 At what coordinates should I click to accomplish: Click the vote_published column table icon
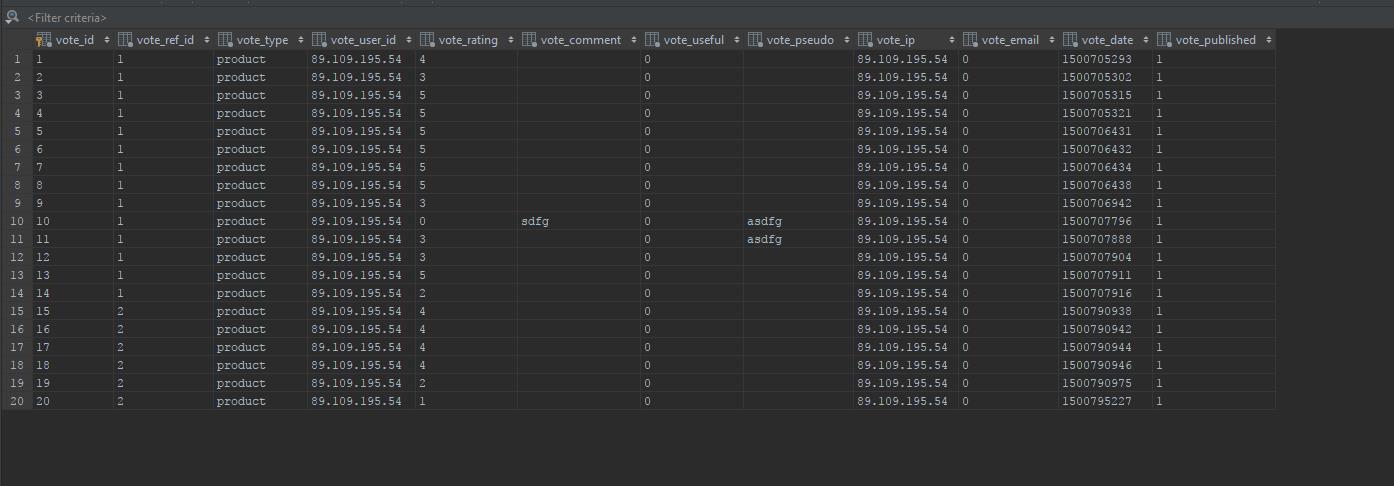(1164, 40)
